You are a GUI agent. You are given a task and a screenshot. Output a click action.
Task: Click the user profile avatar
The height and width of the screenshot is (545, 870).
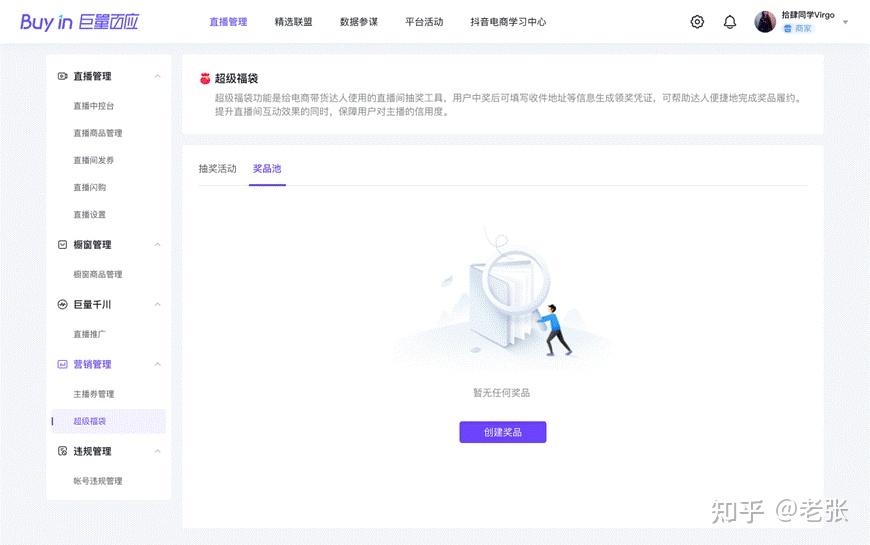click(765, 22)
